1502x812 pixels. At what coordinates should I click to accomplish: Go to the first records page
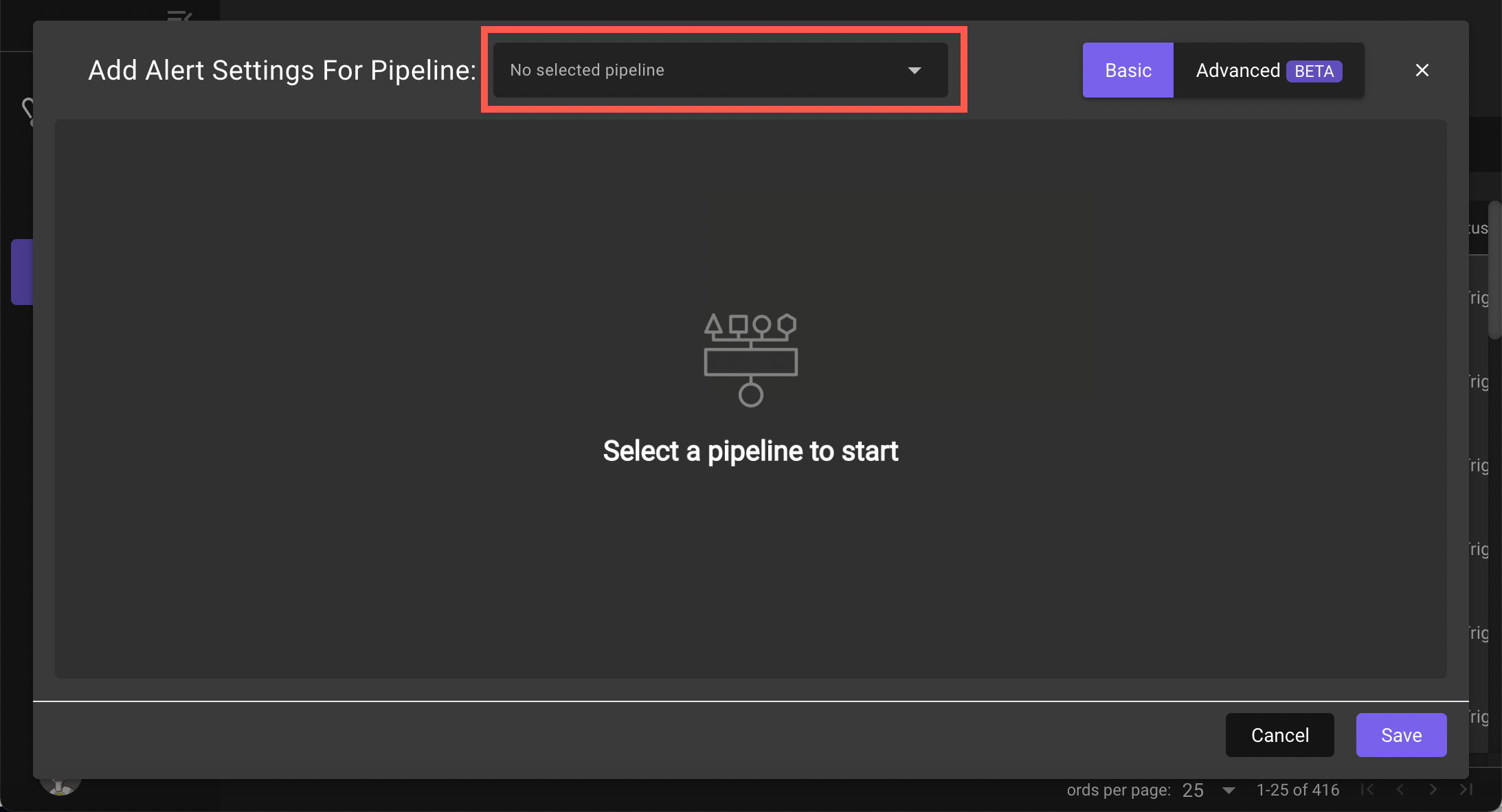1367,789
